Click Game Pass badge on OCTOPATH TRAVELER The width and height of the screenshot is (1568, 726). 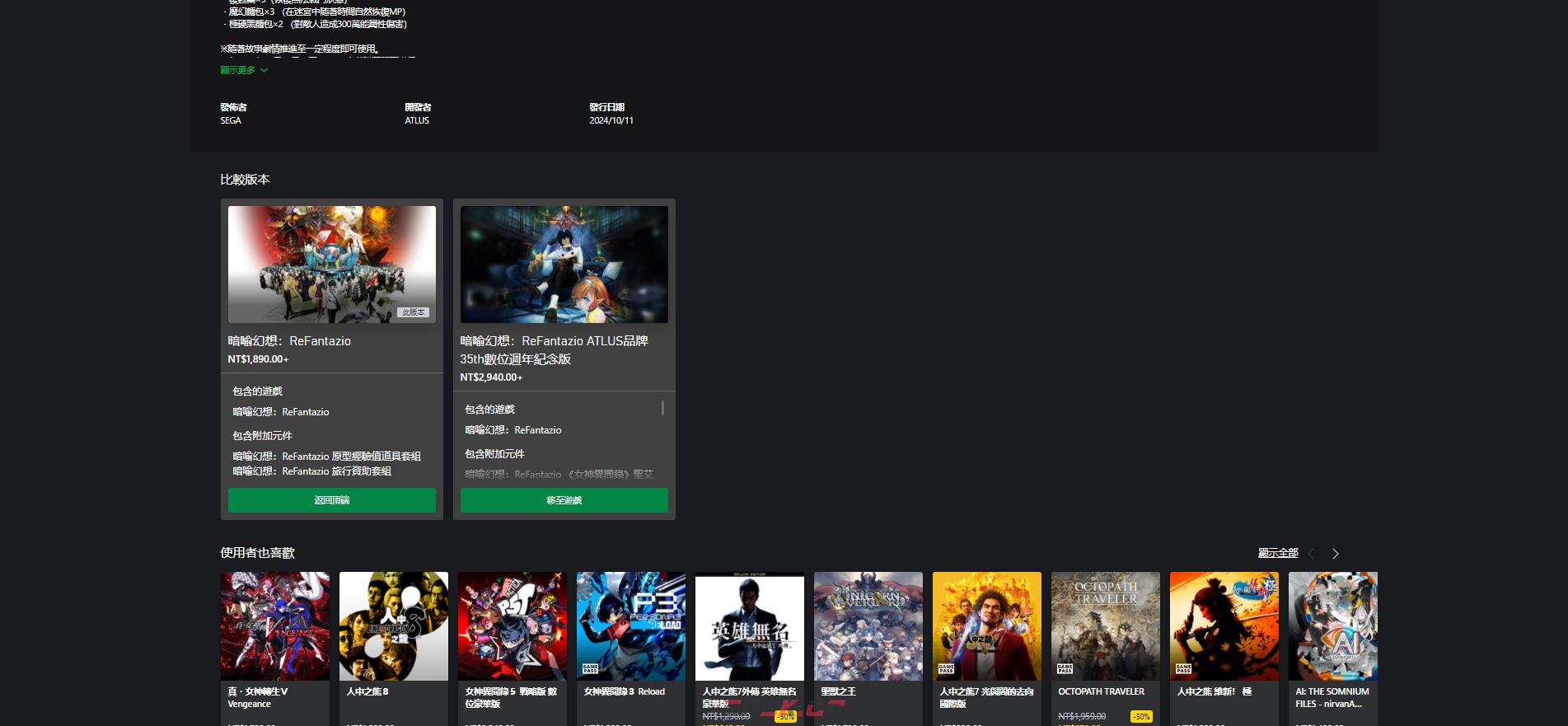[1065, 668]
